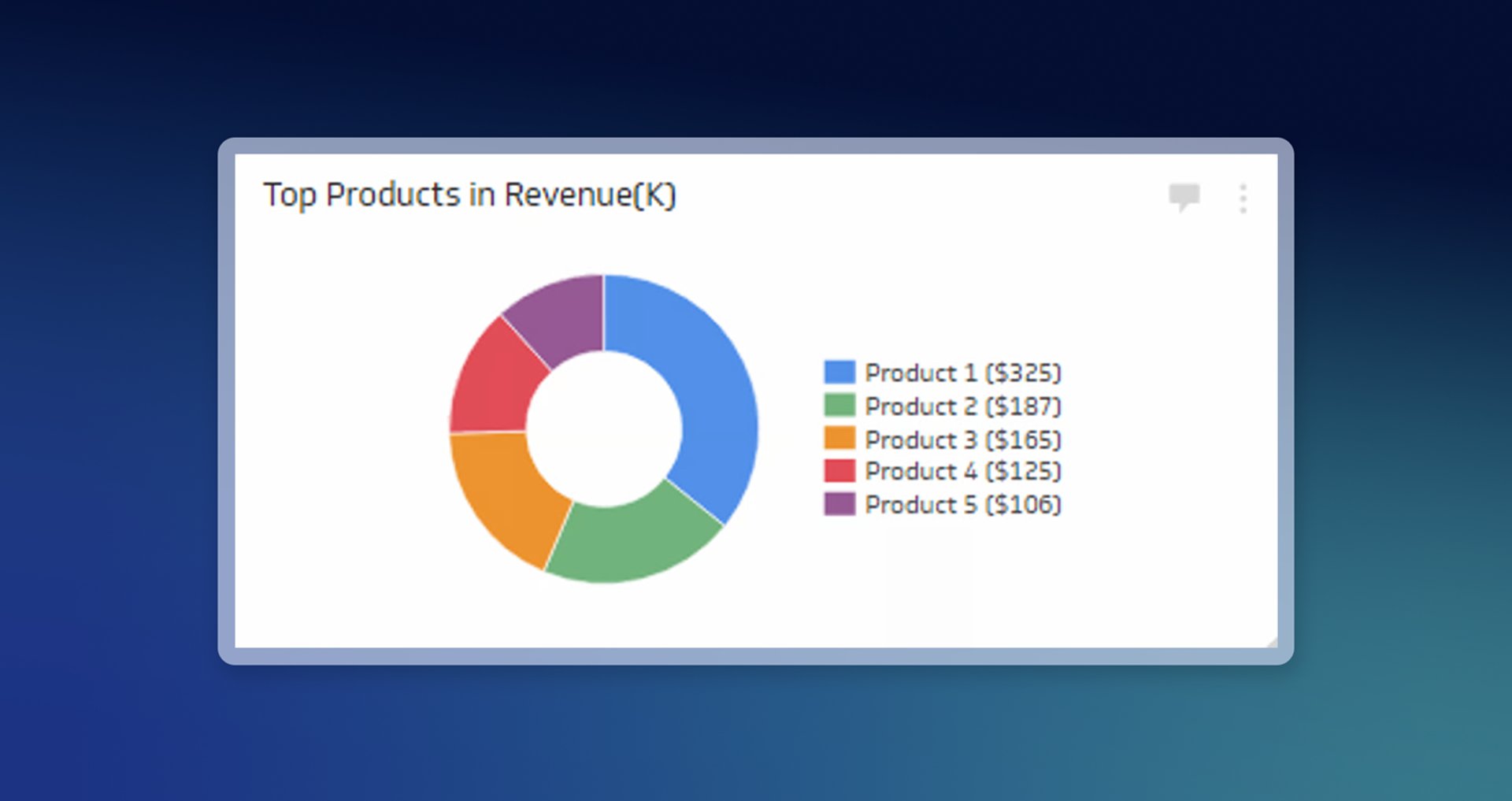Click the orange Product 3 legend swatch
This screenshot has height=801, width=1512.
coord(839,439)
